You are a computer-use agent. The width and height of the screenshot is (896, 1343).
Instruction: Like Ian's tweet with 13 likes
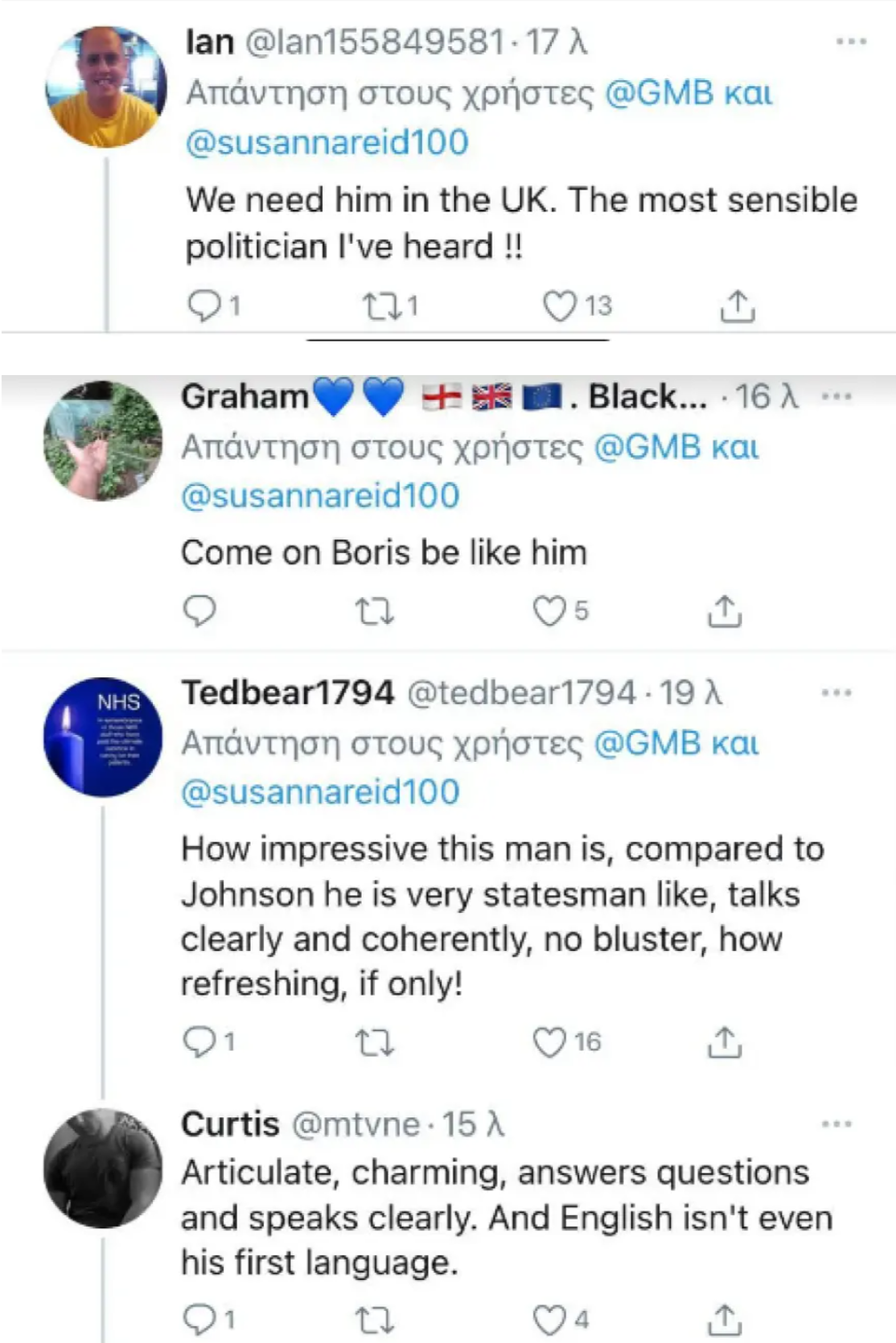560,306
